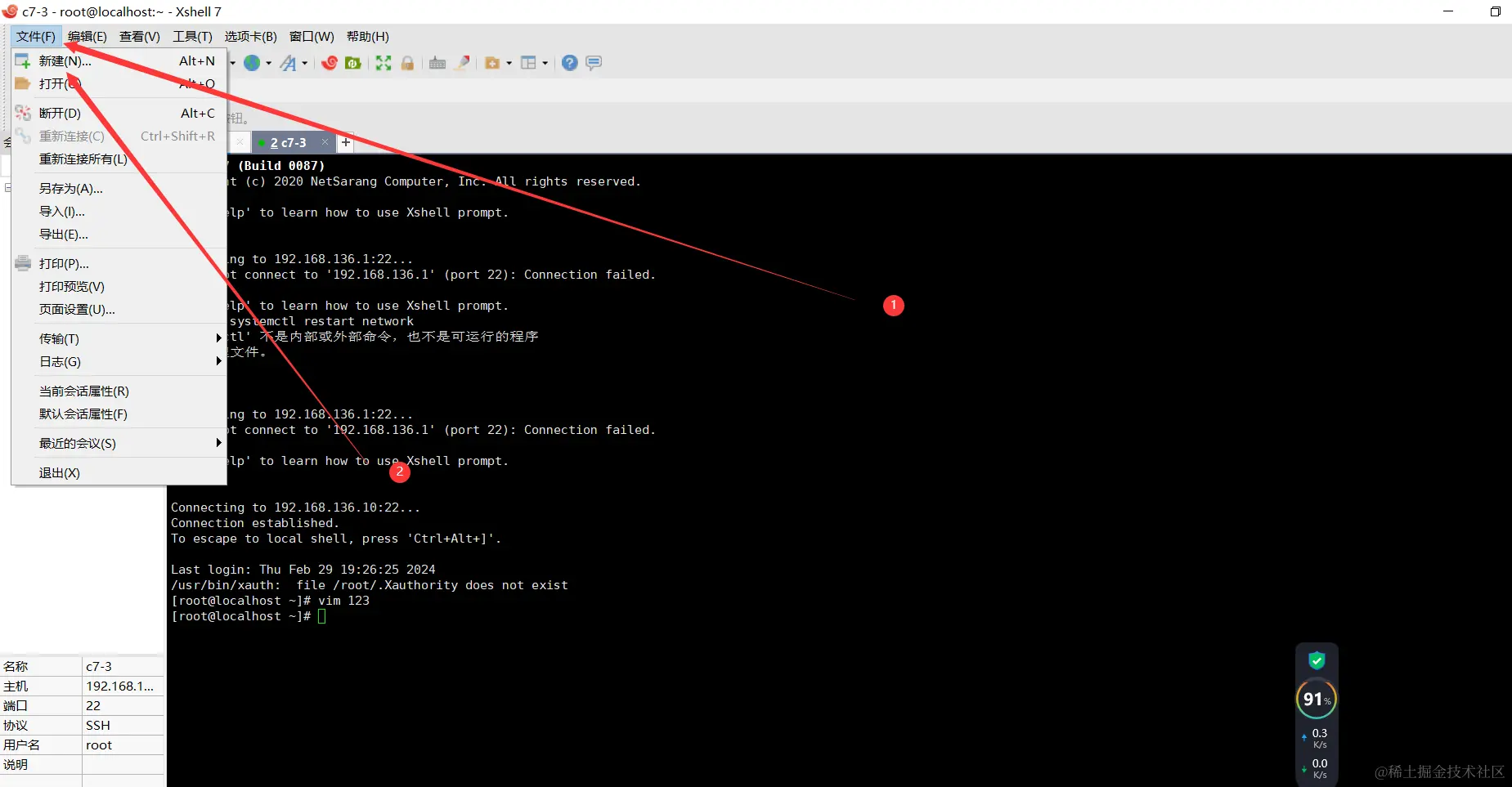This screenshot has width=1512, height=787.
Task: Choose 打印(P)... menu item
Action: [119, 264]
